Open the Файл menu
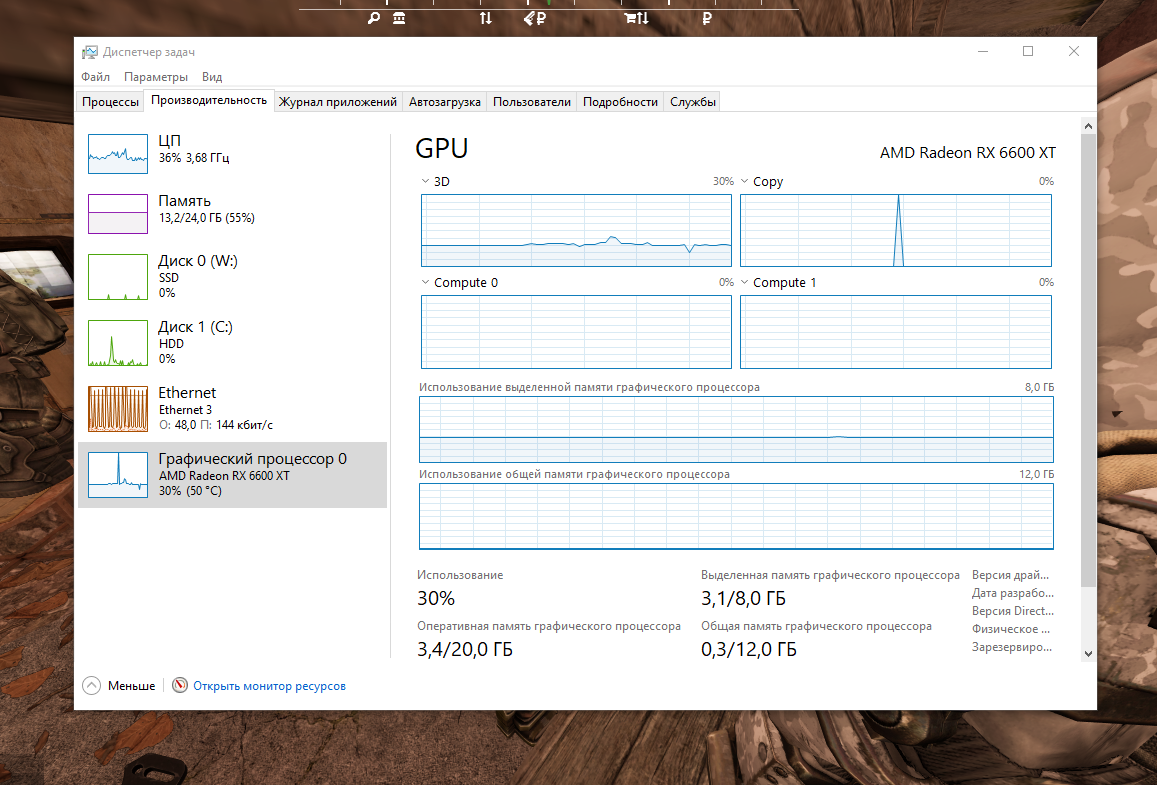The image size is (1157, 785). (x=96, y=77)
